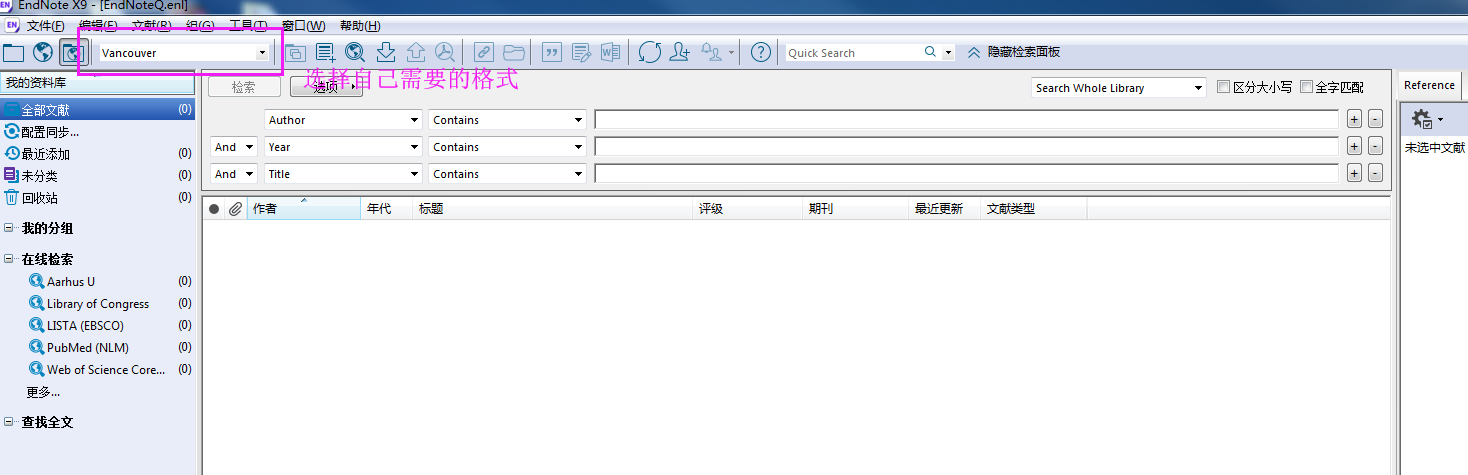Open Contains dropdown in Author row

click(508, 120)
